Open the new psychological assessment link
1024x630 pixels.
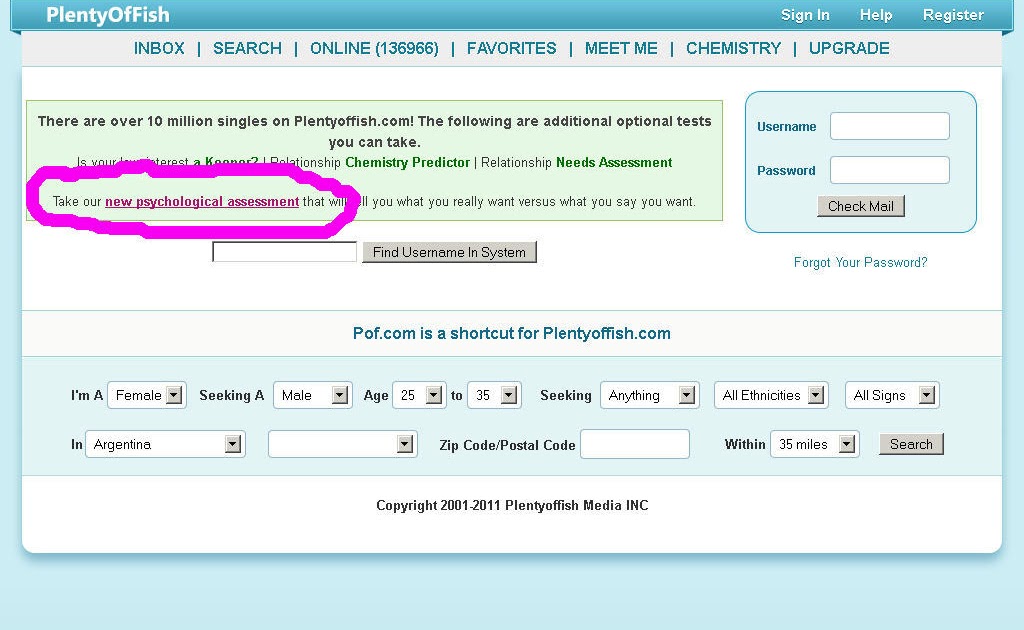[x=202, y=202]
